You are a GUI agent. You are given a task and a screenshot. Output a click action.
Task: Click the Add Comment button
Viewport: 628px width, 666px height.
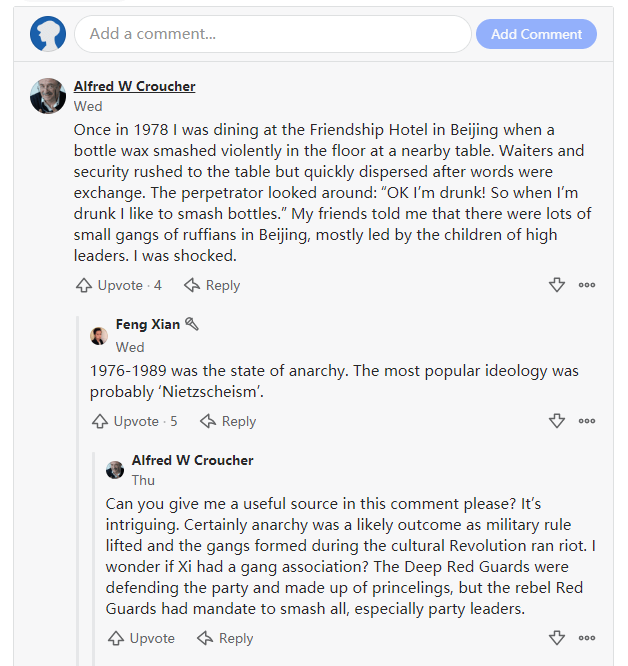click(x=536, y=34)
